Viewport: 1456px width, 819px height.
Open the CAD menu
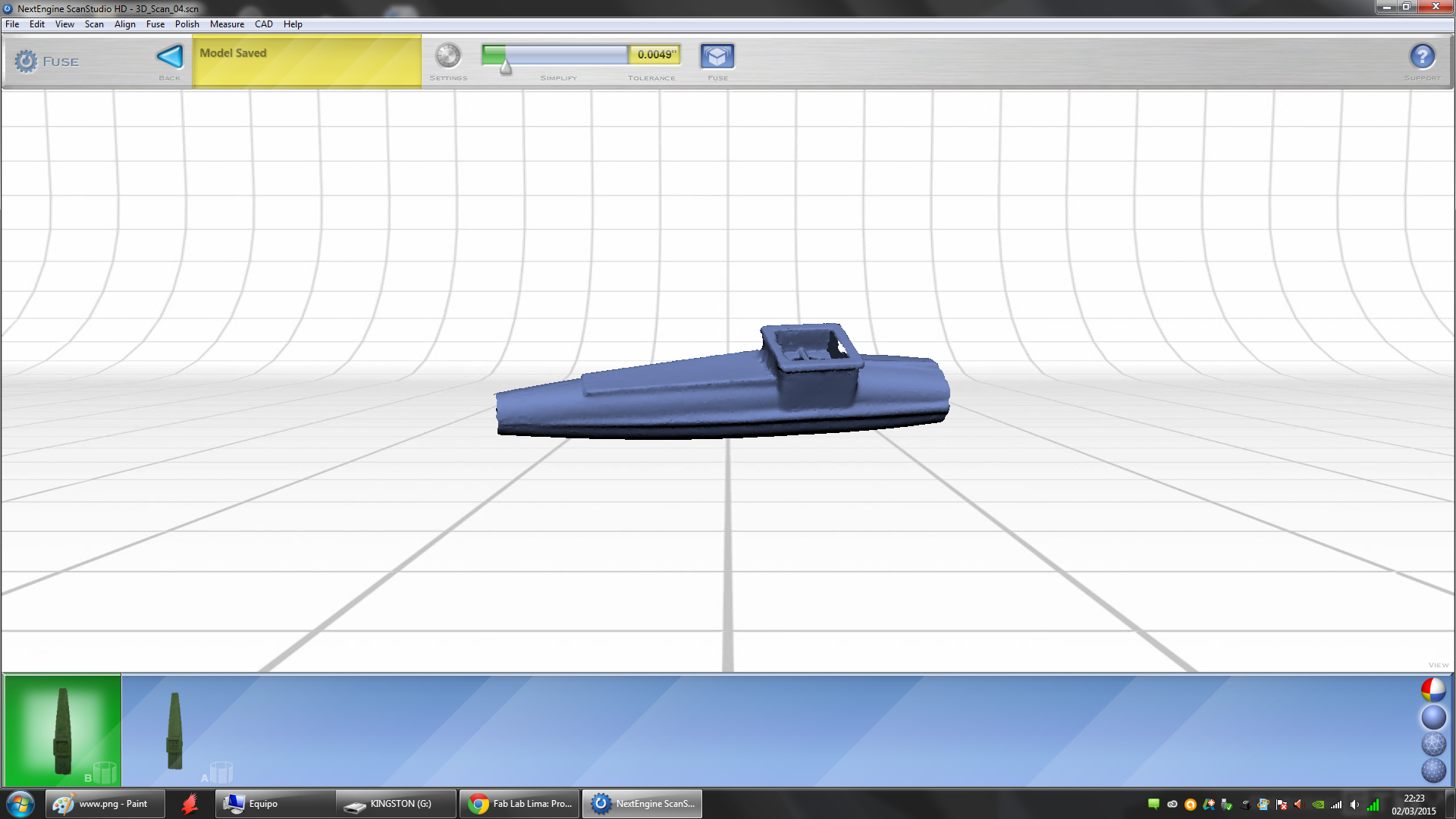point(263,24)
